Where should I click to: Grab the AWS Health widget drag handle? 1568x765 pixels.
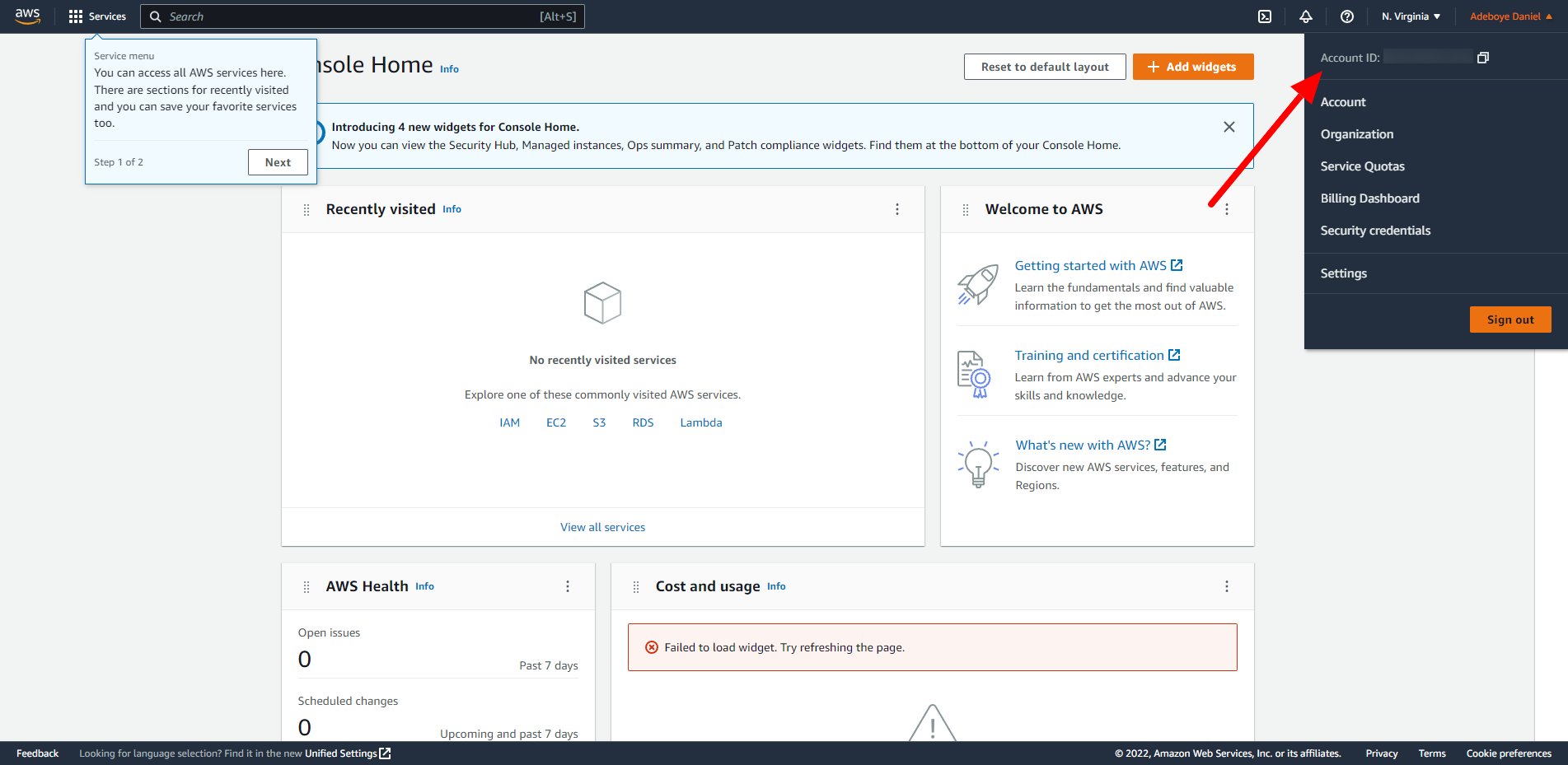coord(307,587)
